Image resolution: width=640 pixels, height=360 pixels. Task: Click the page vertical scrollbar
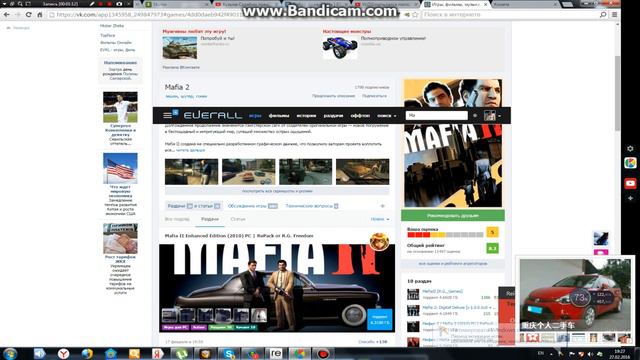point(618,94)
